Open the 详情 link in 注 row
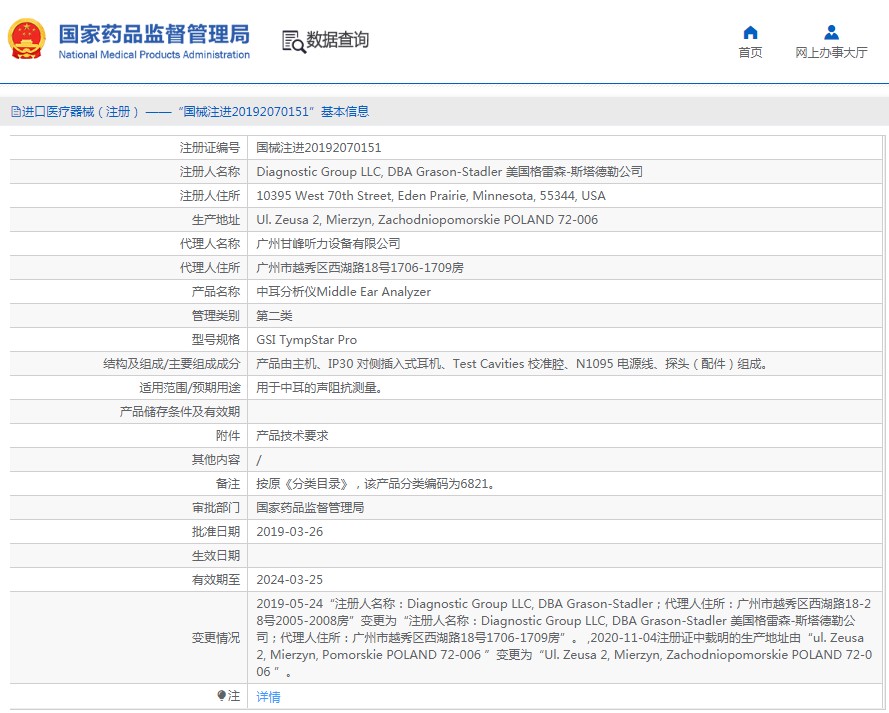 (x=268, y=696)
